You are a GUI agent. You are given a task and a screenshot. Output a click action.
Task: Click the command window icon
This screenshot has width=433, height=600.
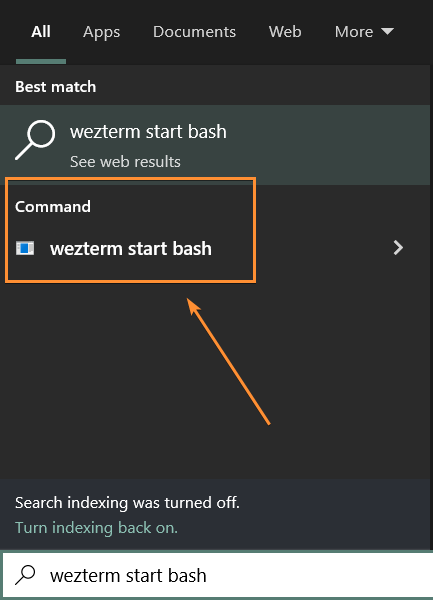pos(25,248)
